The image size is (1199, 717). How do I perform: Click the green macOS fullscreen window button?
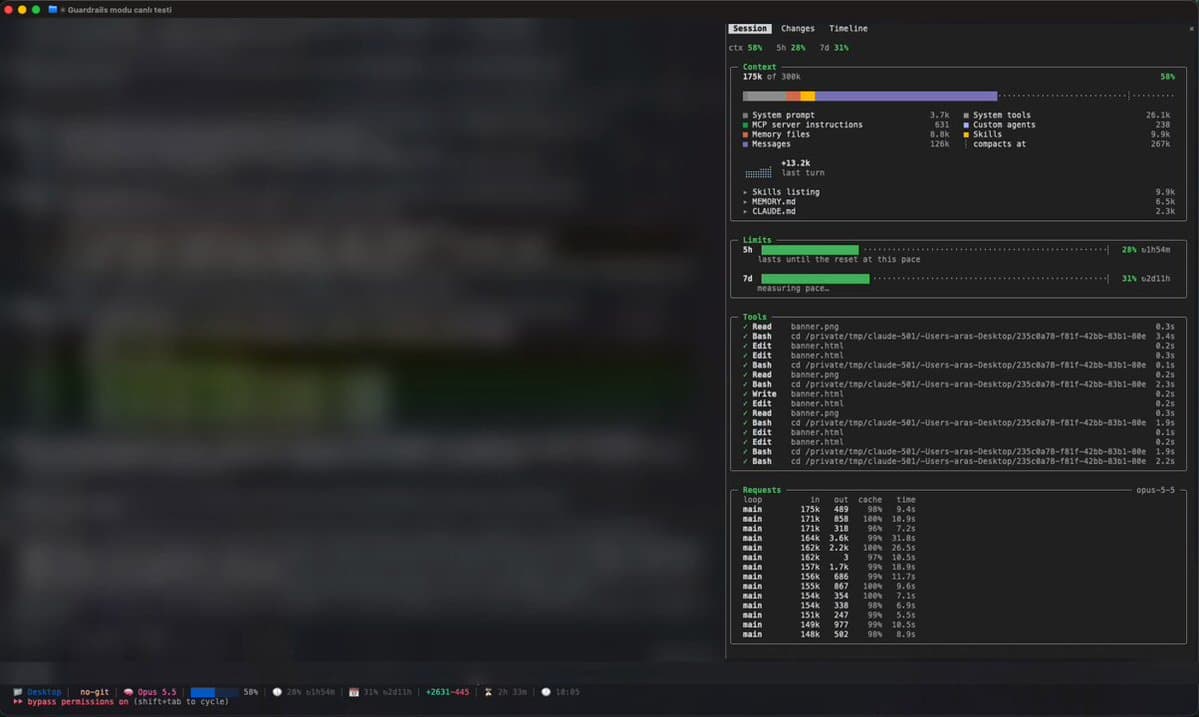click(35, 9)
